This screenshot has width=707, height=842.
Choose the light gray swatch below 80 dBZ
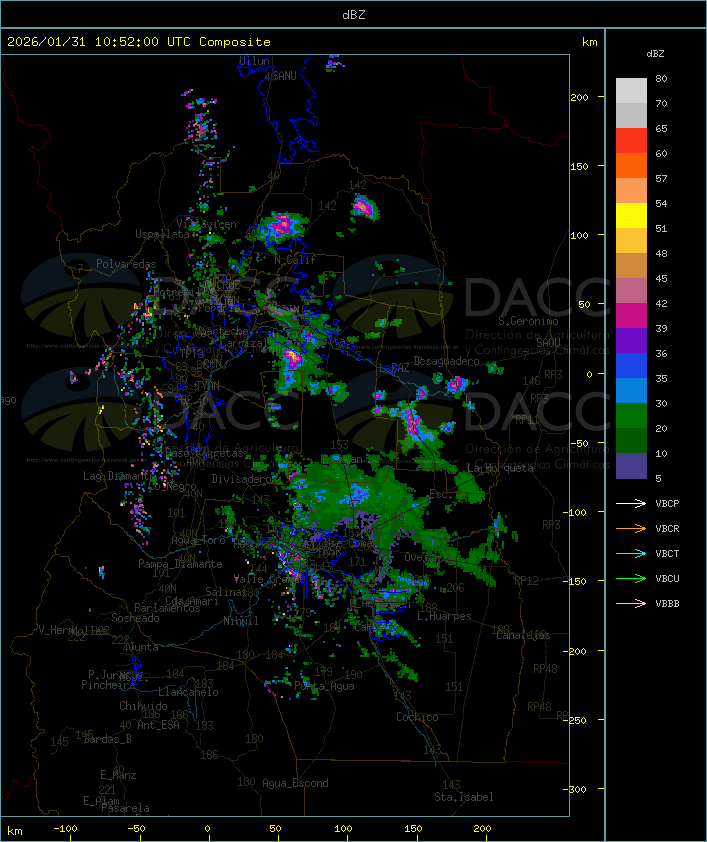[x=631, y=91]
